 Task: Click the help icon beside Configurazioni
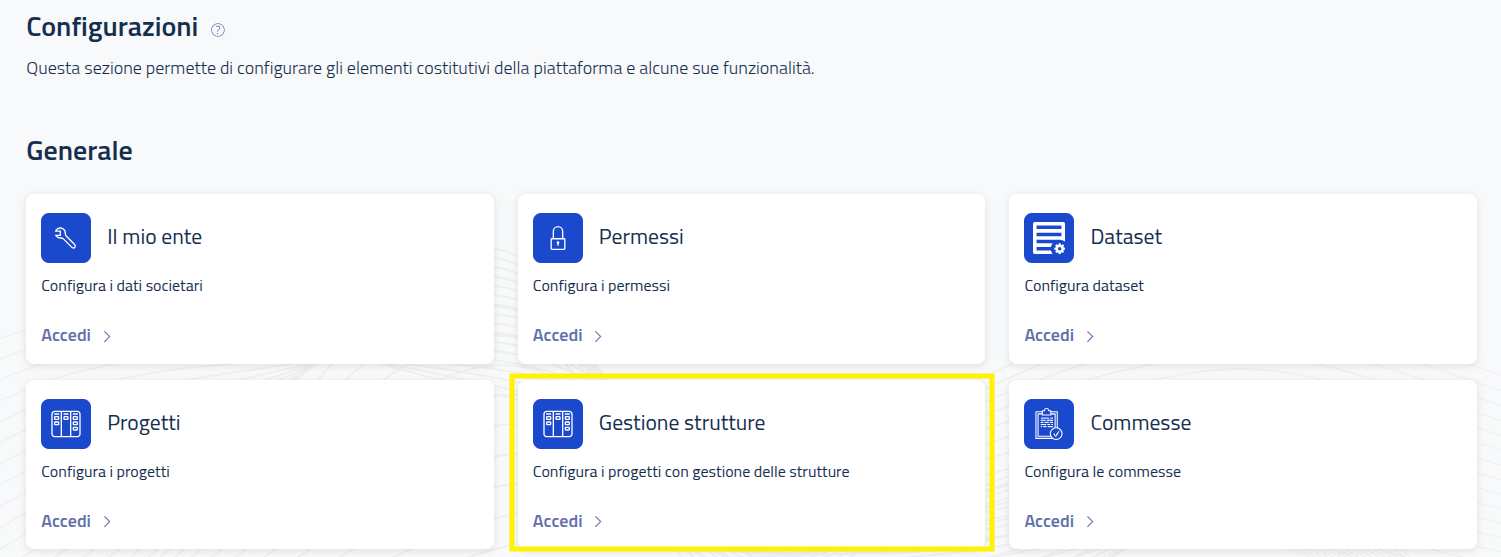tap(218, 30)
